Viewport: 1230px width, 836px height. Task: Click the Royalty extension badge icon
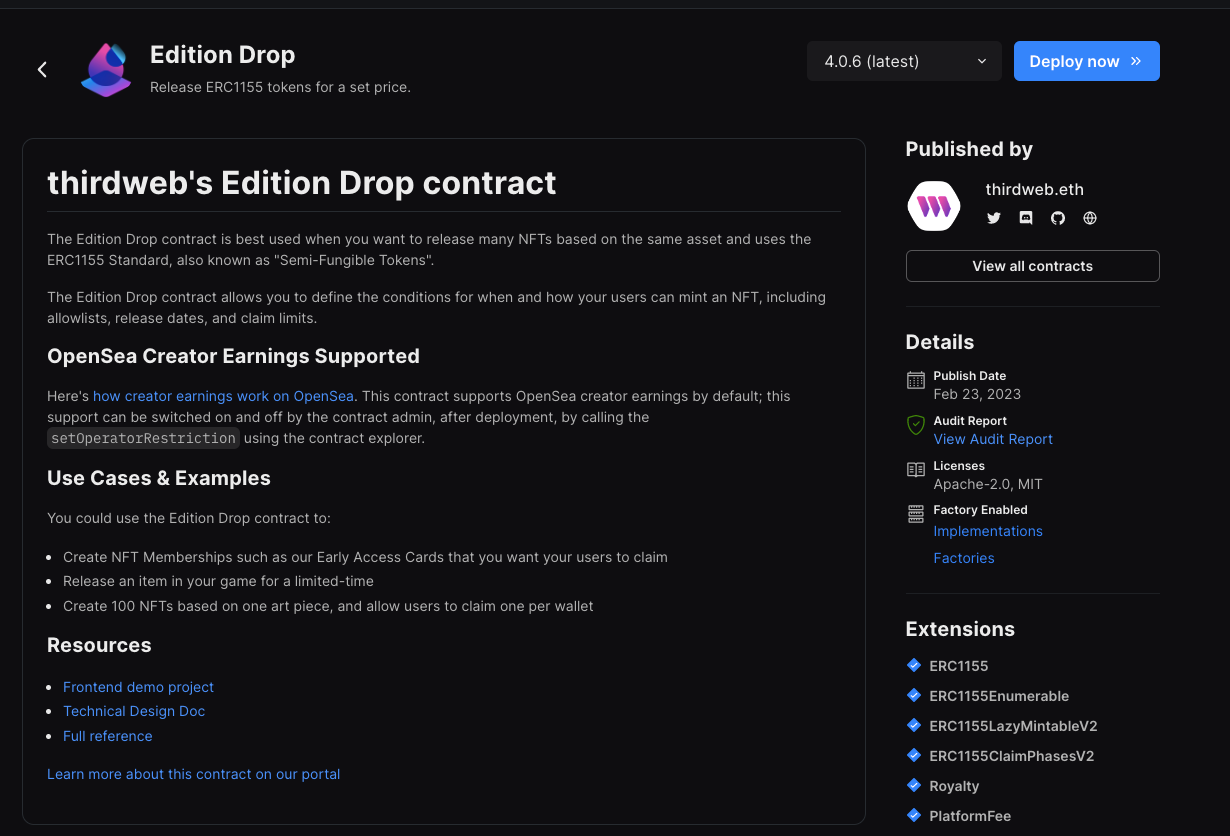(913, 785)
